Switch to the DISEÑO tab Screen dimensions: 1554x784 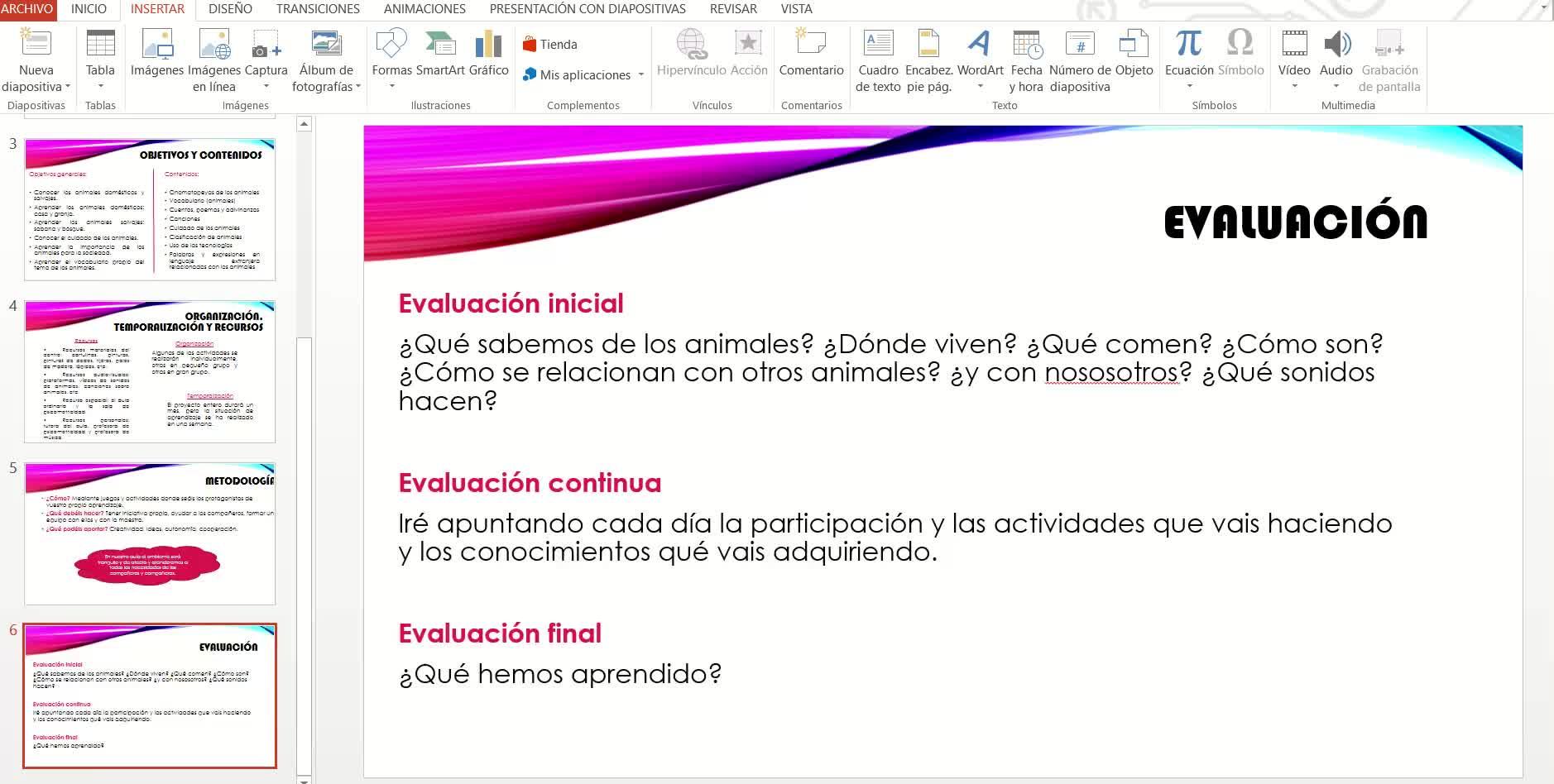coord(230,9)
